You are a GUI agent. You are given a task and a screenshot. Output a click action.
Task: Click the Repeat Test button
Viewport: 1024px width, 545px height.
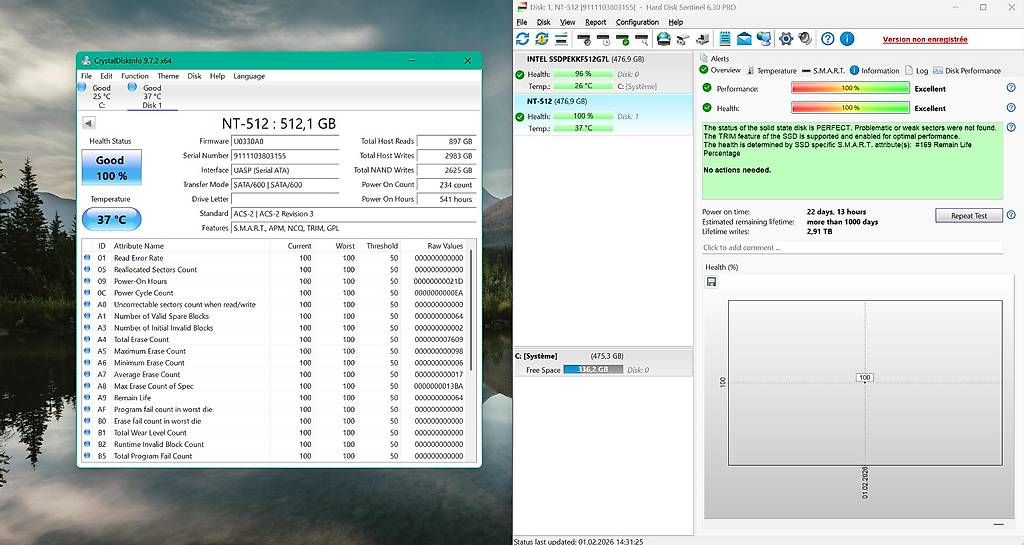click(x=968, y=215)
